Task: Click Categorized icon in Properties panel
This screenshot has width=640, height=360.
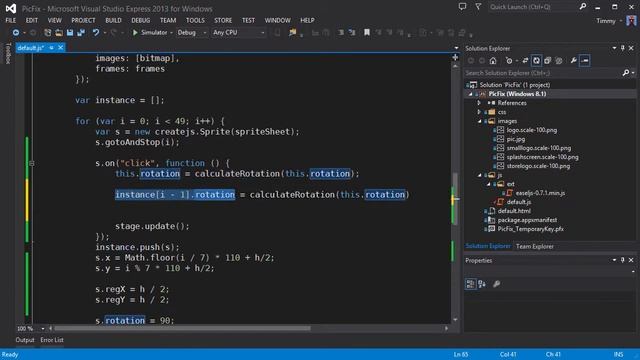Action: pos(470,284)
